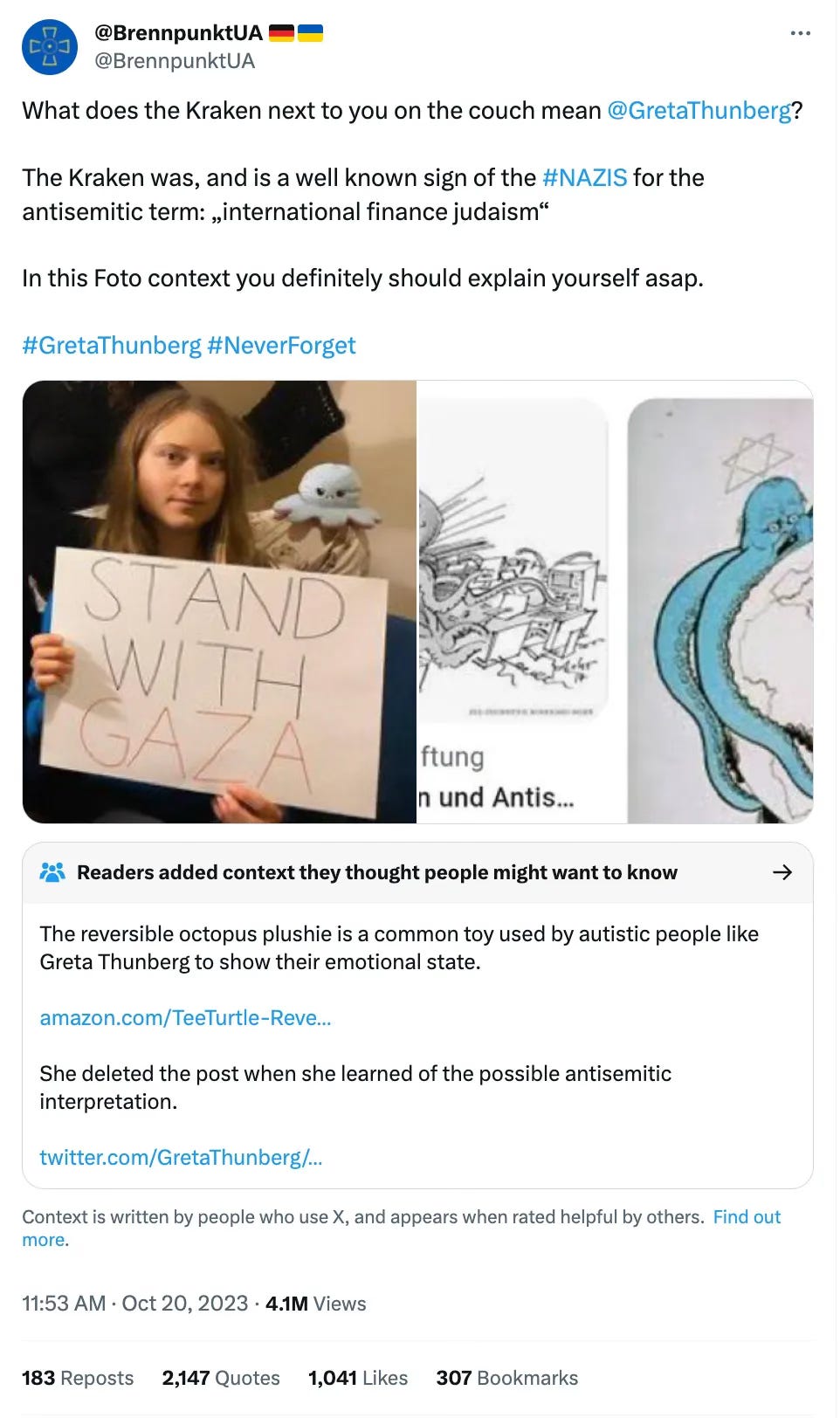Viewport: 840px width, 1418px height.
Task: Open the #NeverForget hashtag
Action: (281, 346)
